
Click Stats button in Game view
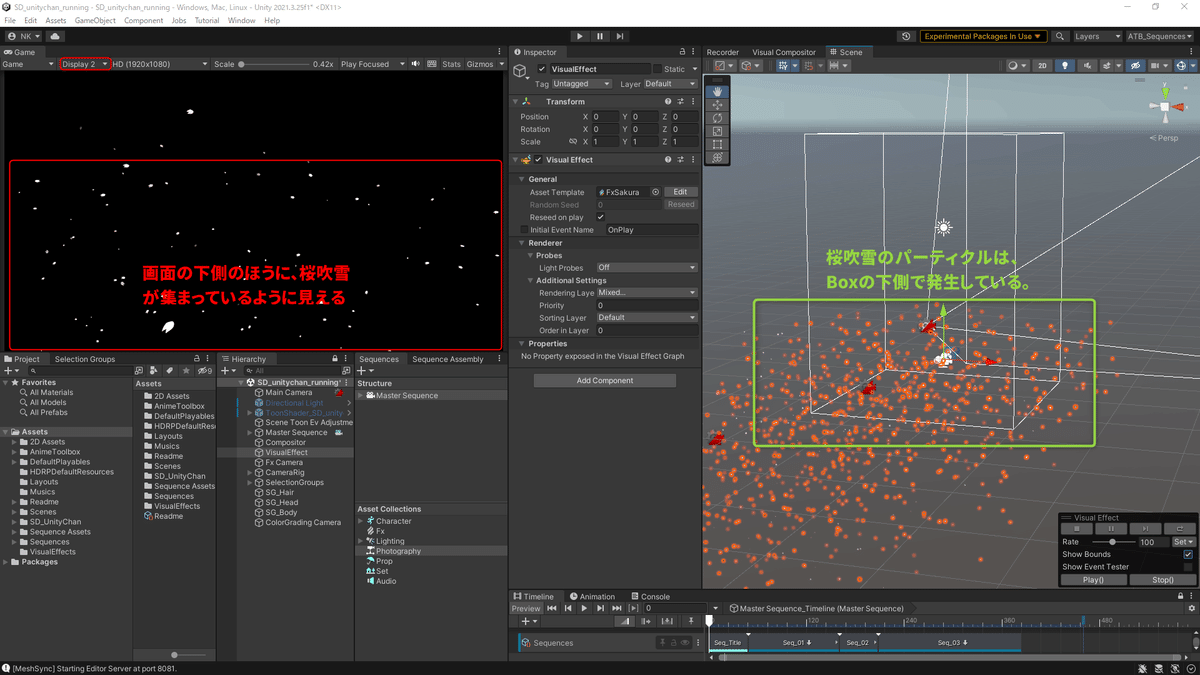(451, 64)
